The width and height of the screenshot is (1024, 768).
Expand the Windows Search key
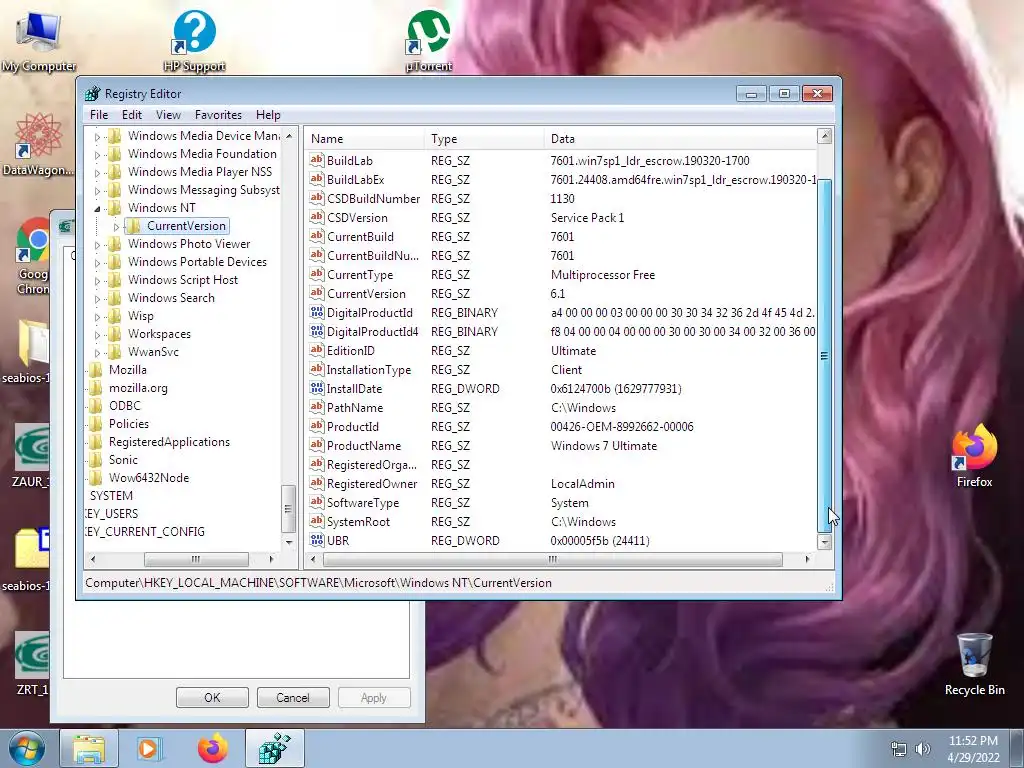(x=97, y=299)
